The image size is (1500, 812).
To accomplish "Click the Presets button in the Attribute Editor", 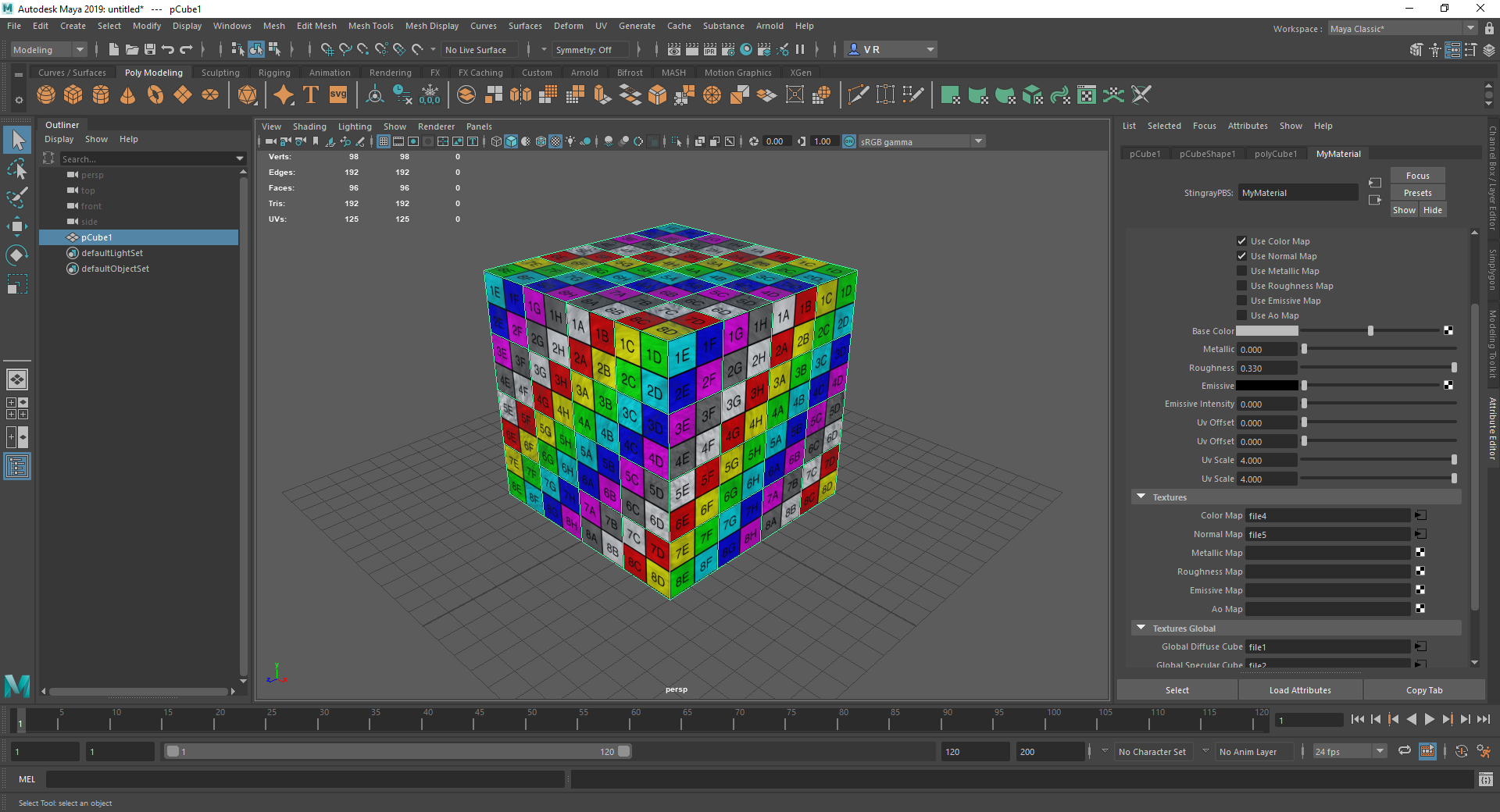I will point(1416,192).
